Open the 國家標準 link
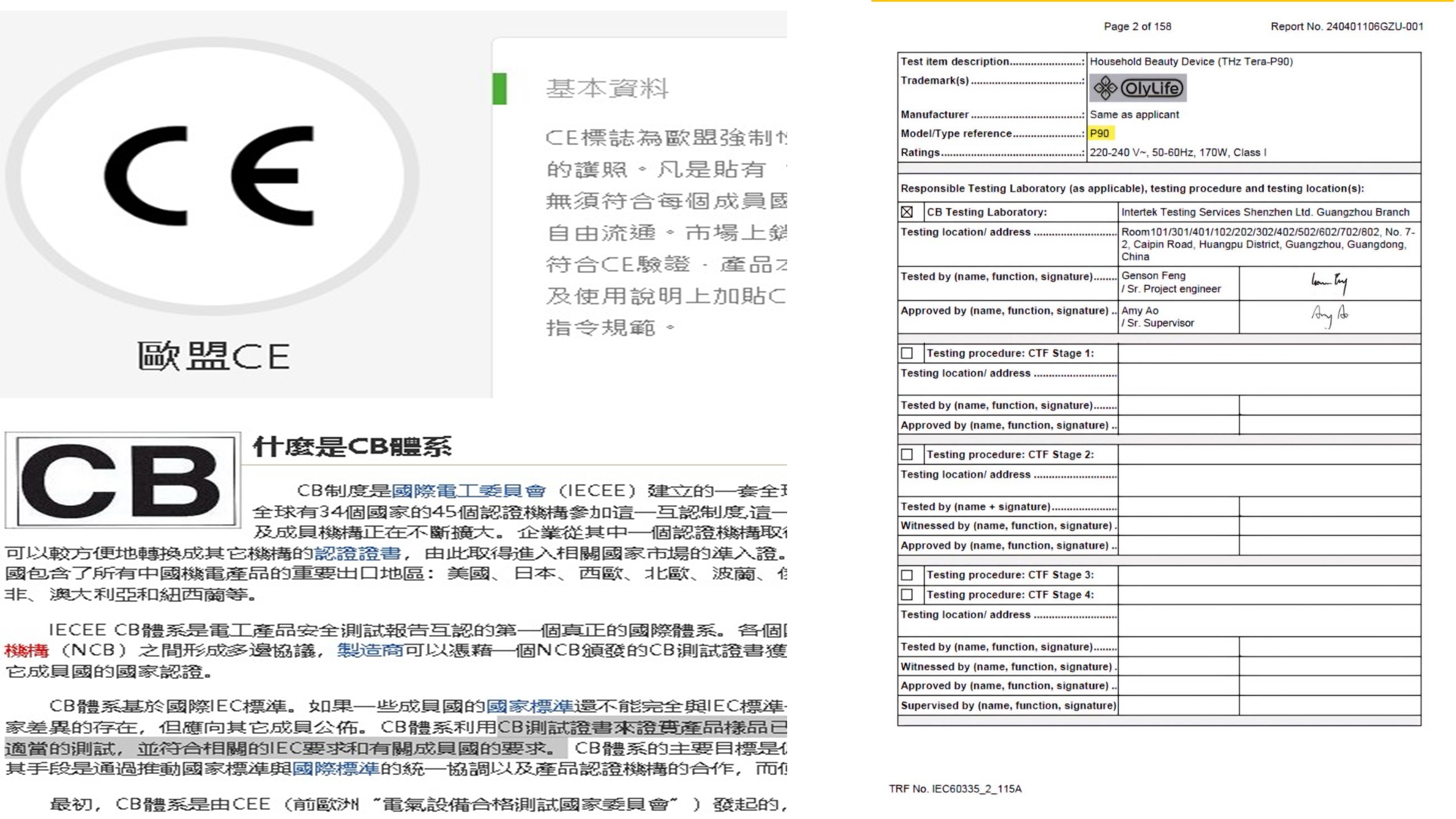The height and width of the screenshot is (819, 1456). (x=530, y=706)
